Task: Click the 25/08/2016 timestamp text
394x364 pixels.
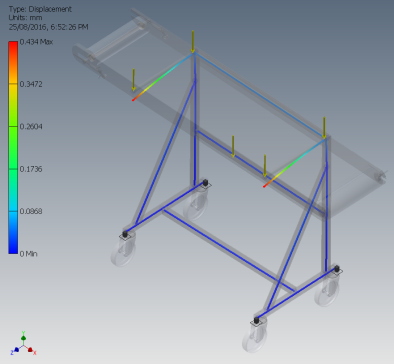Action: 49,27
